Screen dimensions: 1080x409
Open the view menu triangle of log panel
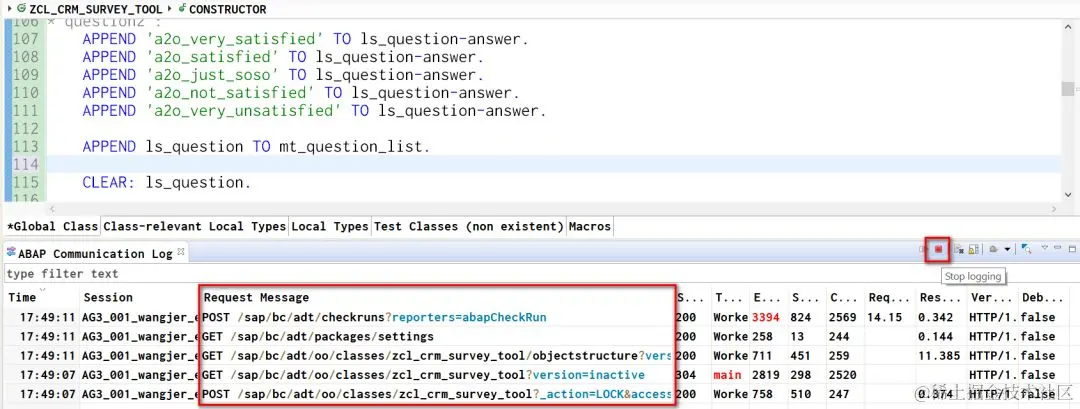click(x=1044, y=247)
